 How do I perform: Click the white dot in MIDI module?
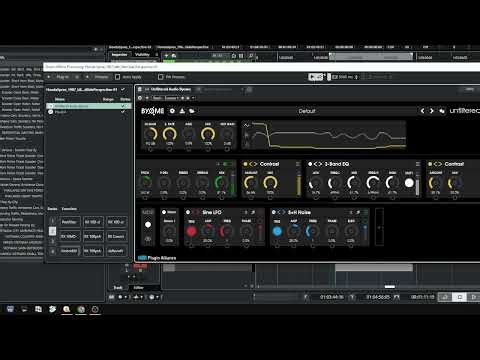[x=148, y=225]
